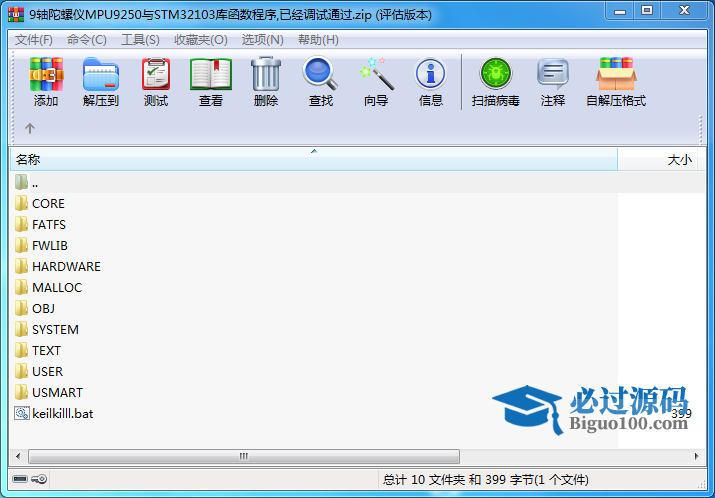Click the WinRAR title bar icon
Screen dimensions: 715x498
(16, 15)
